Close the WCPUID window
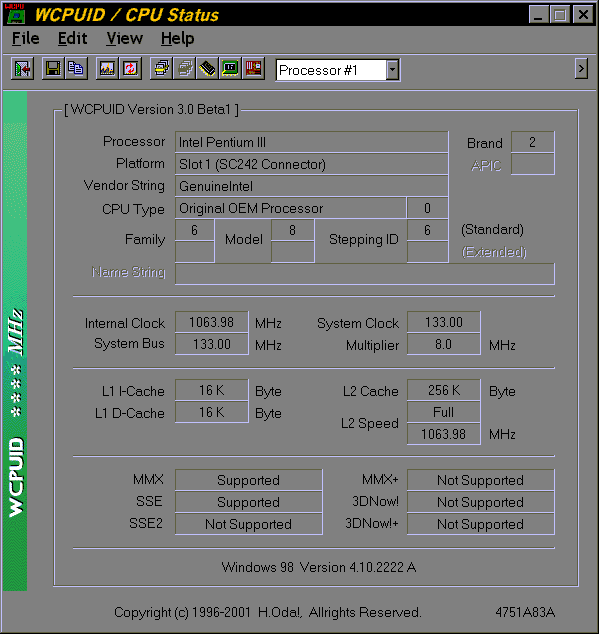This screenshot has width=599, height=634. pos(583,15)
